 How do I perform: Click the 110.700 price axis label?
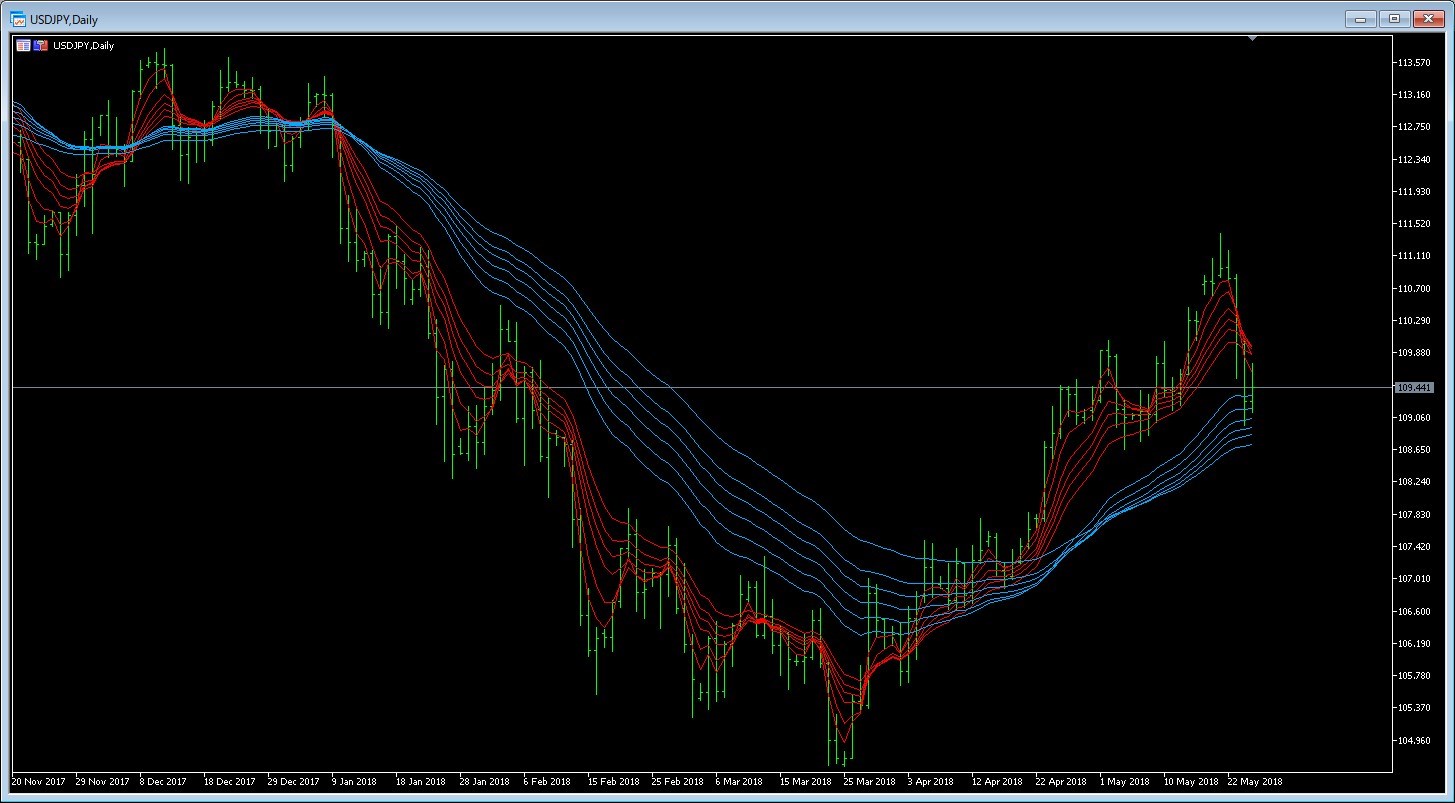pos(1416,288)
